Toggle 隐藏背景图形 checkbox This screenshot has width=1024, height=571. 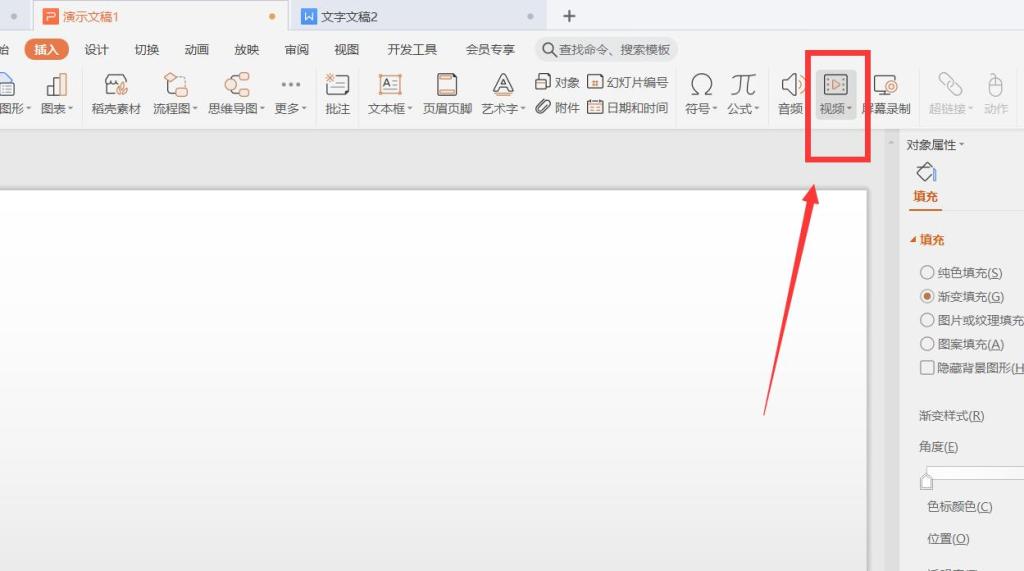(927, 368)
